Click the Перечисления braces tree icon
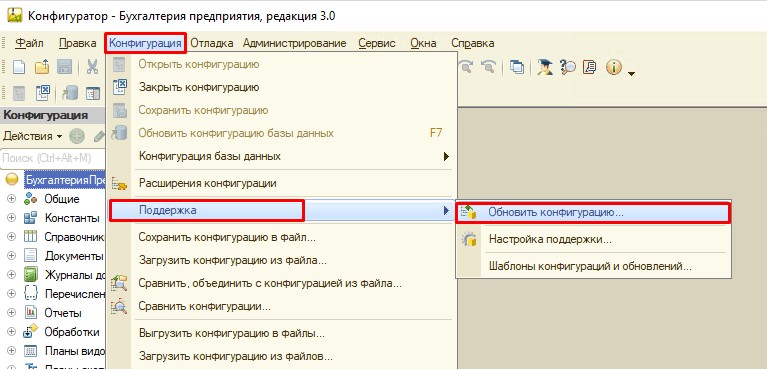767x369 pixels. [x=31, y=293]
